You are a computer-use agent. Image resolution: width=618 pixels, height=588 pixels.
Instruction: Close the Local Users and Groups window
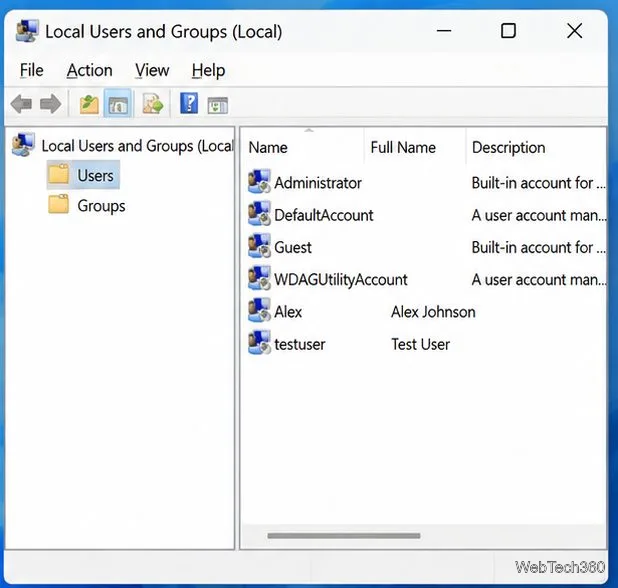point(575,31)
